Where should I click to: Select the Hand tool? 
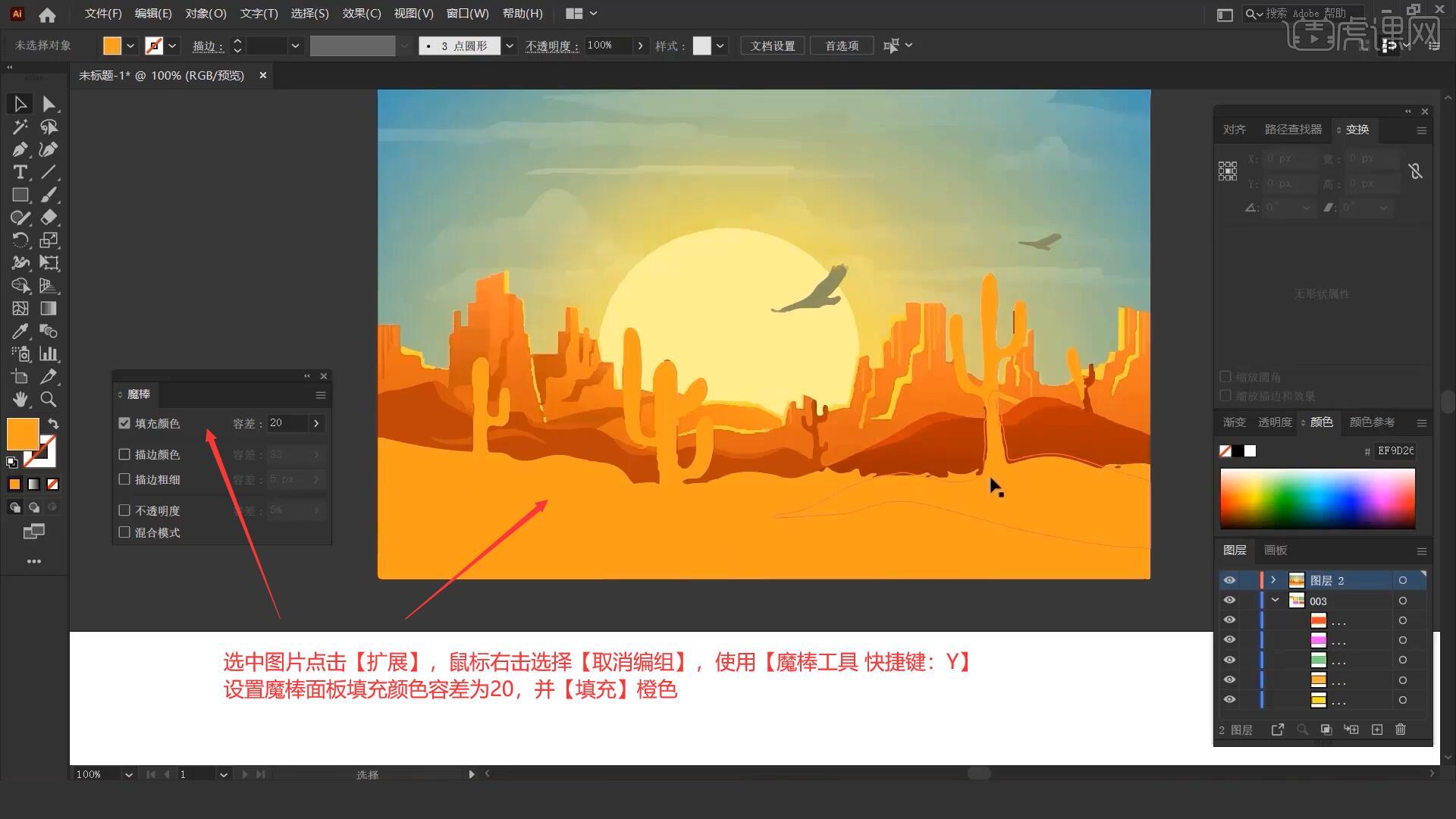click(x=18, y=399)
